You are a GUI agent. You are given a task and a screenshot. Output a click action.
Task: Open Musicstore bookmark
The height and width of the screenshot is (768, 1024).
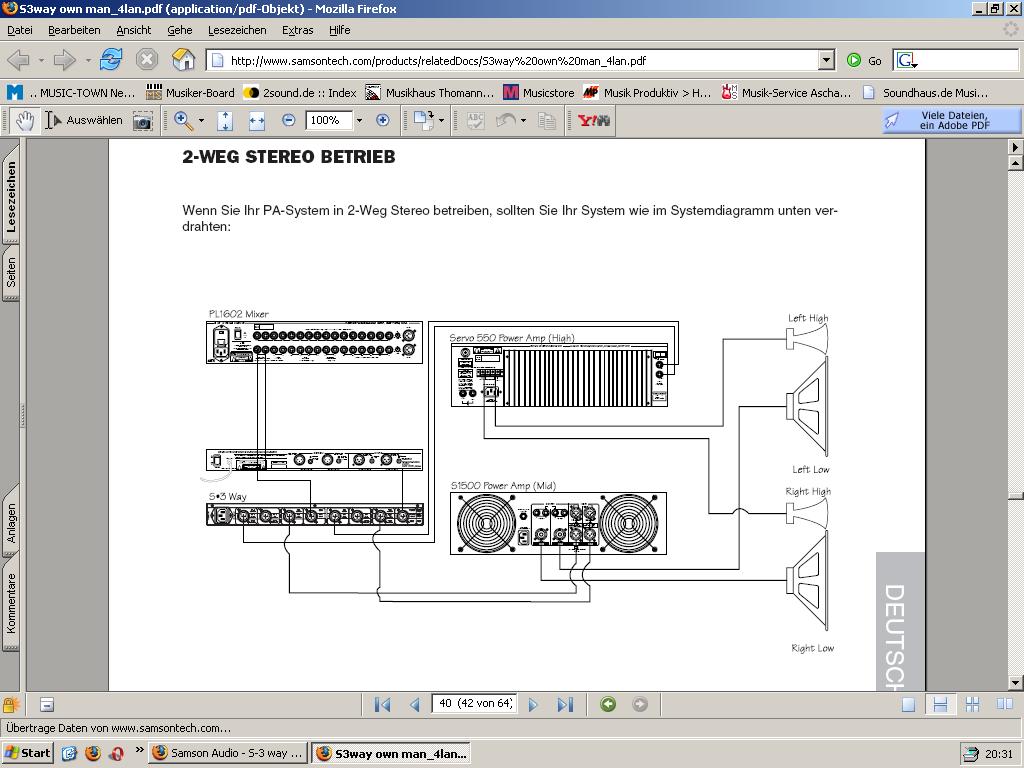coord(539,93)
